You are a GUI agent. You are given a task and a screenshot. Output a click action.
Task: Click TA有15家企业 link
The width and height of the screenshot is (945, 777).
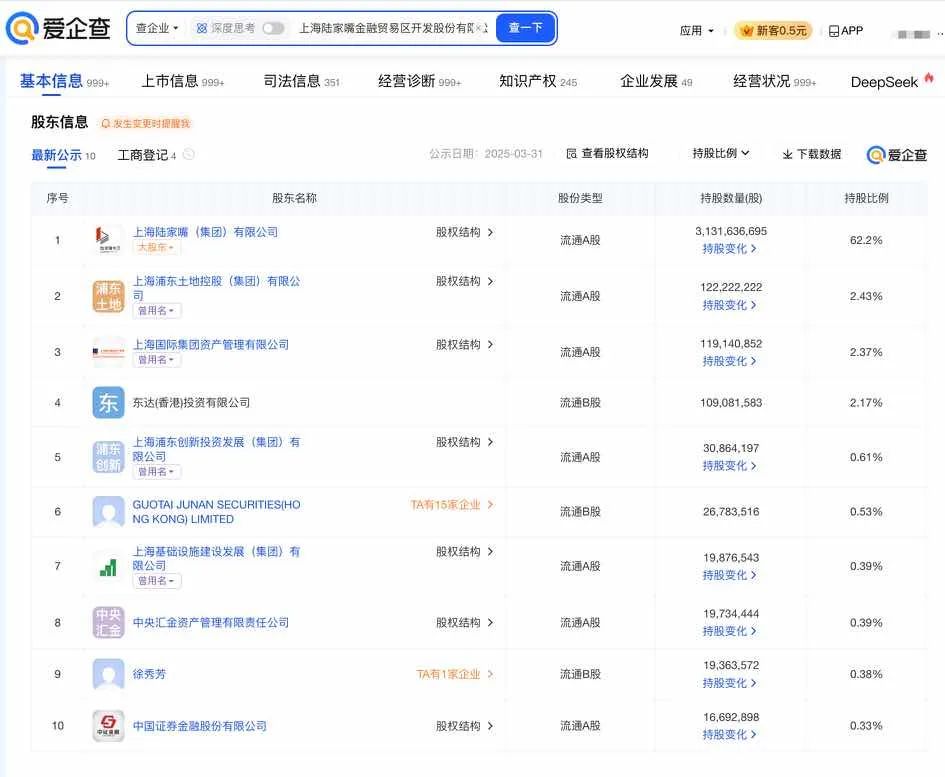(452, 505)
